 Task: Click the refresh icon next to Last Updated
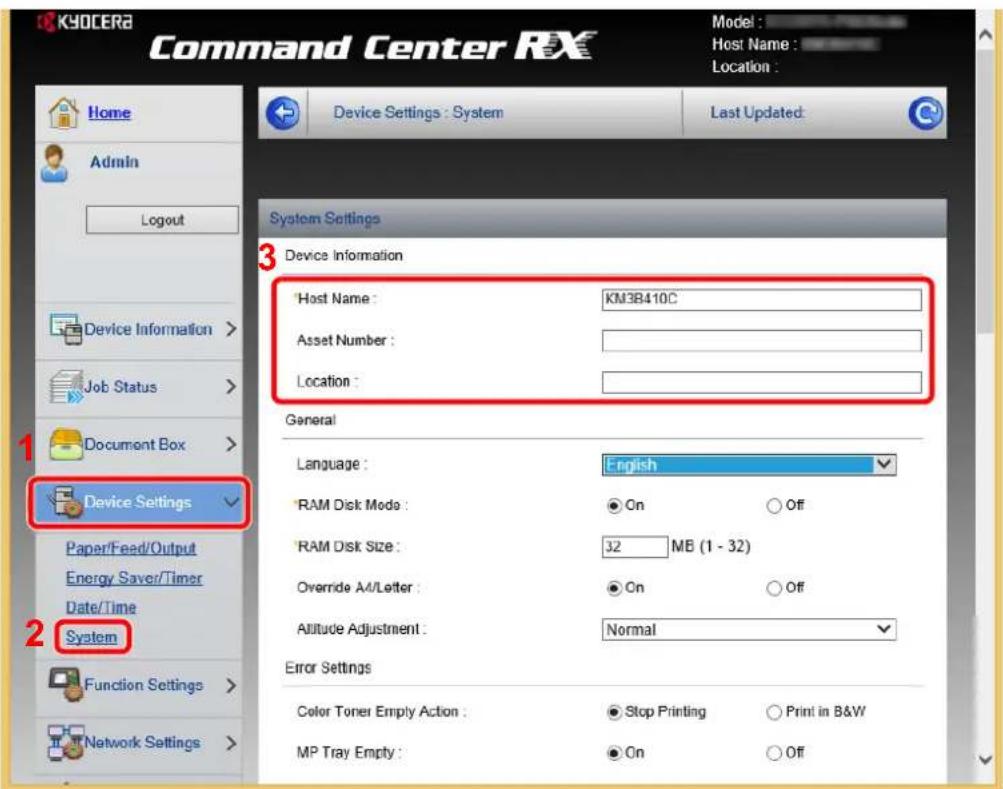click(x=925, y=113)
